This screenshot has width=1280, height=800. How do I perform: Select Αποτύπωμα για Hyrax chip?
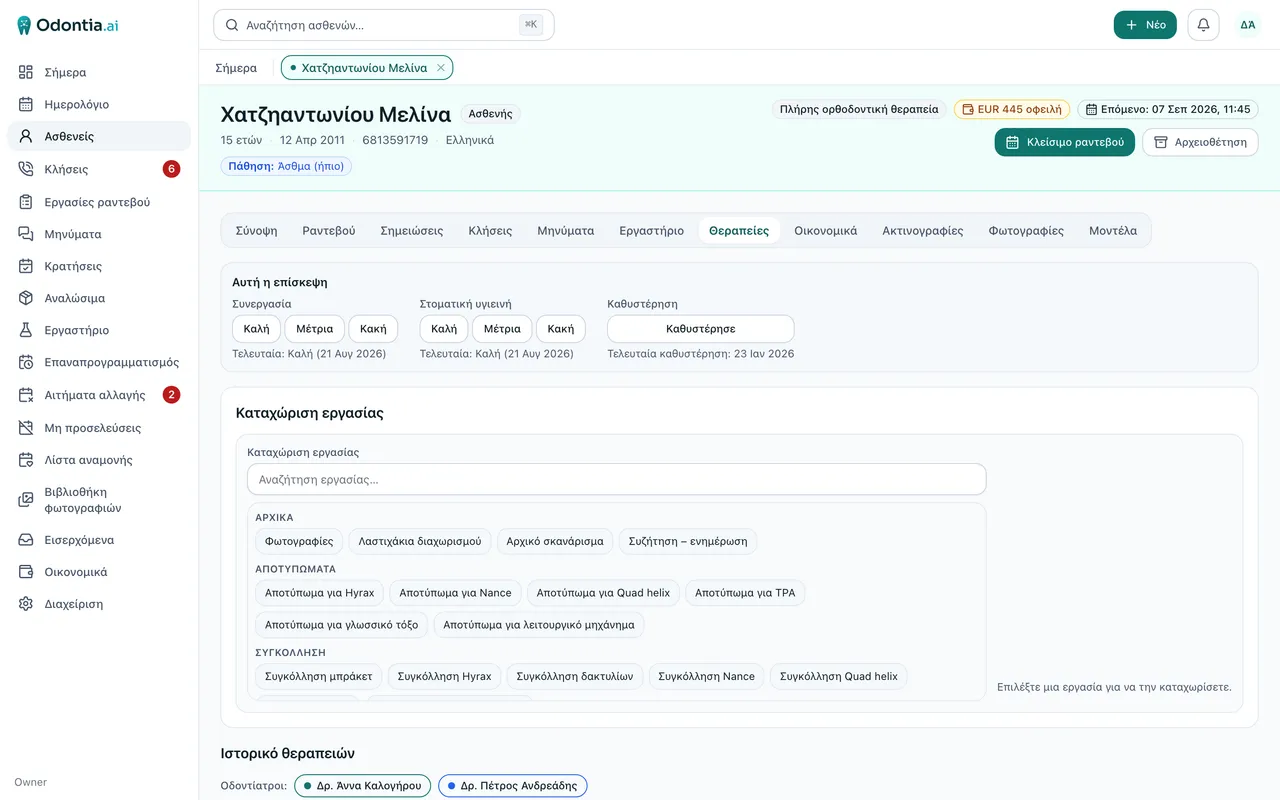(319, 593)
